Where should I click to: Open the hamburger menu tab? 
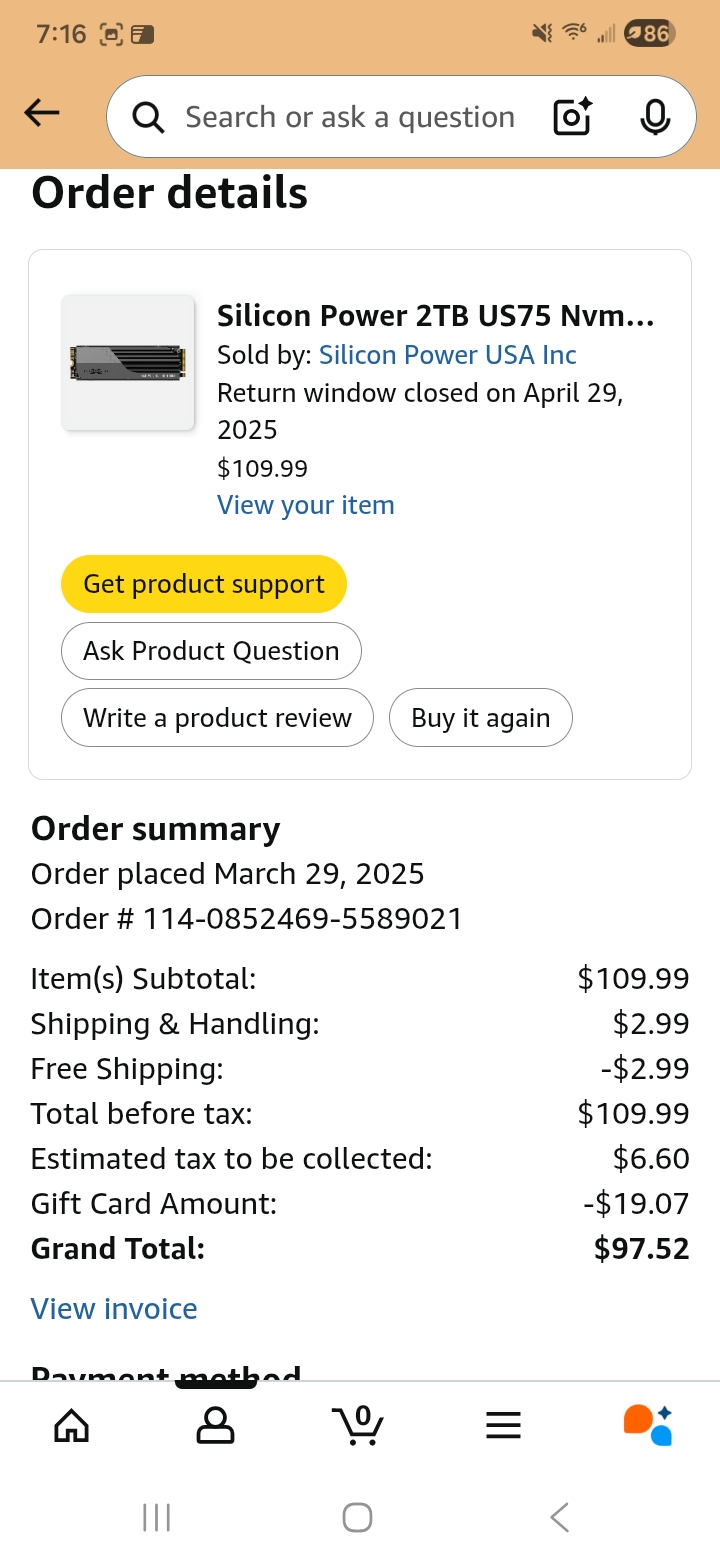(503, 1425)
